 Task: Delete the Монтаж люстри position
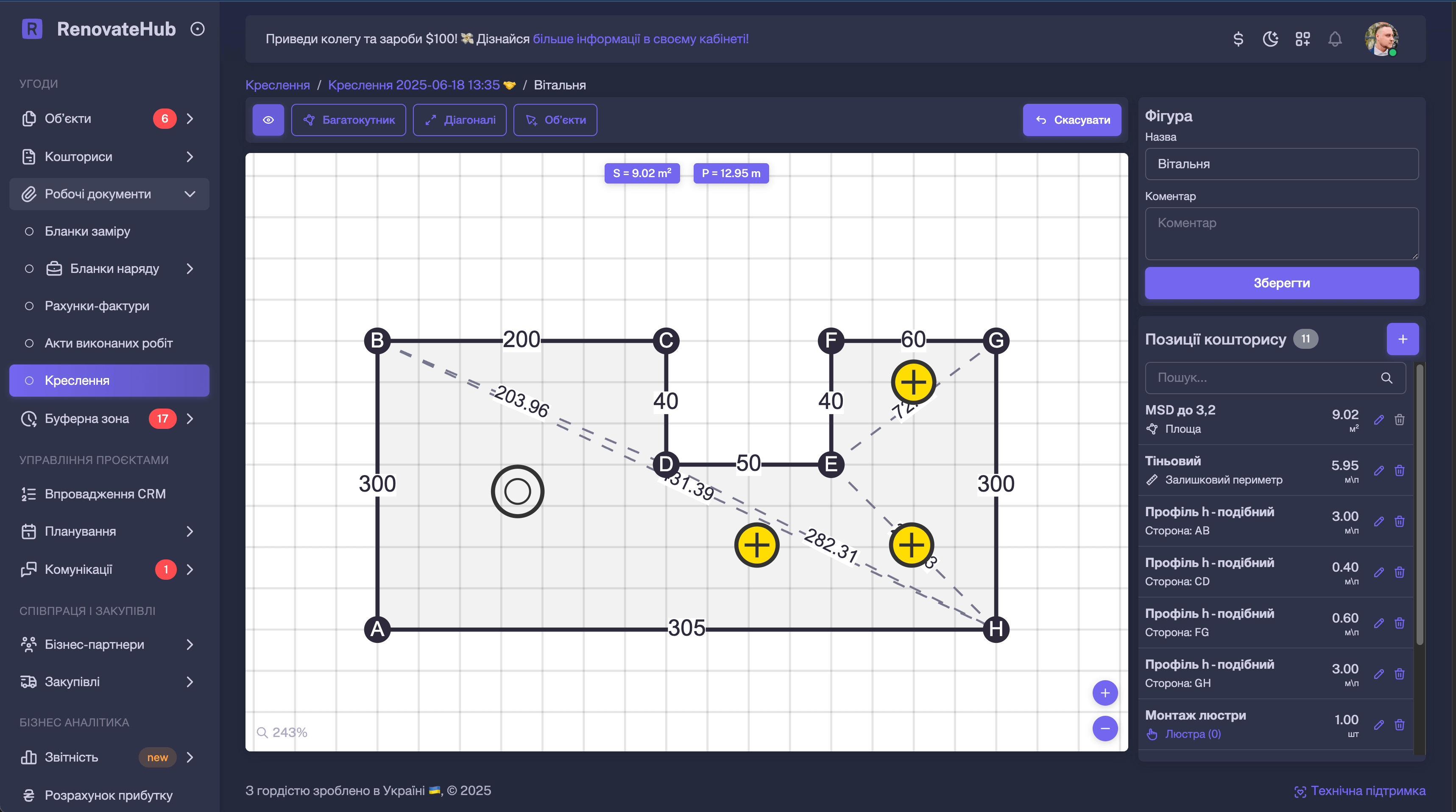pyautogui.click(x=1400, y=724)
